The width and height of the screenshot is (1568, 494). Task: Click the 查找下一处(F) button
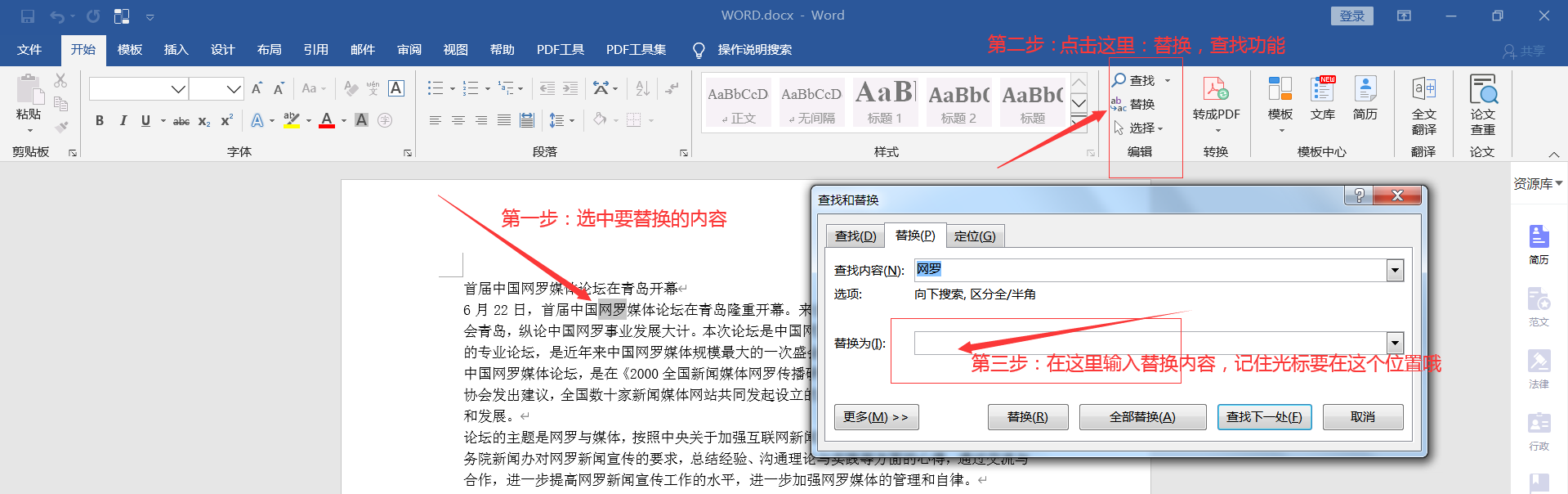1264,417
